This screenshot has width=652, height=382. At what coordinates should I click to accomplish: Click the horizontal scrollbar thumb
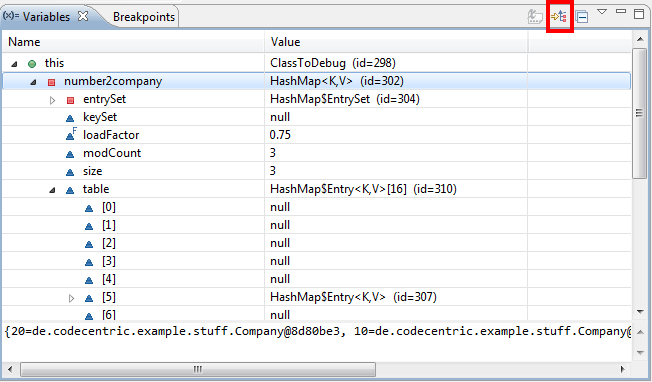[x=198, y=369]
